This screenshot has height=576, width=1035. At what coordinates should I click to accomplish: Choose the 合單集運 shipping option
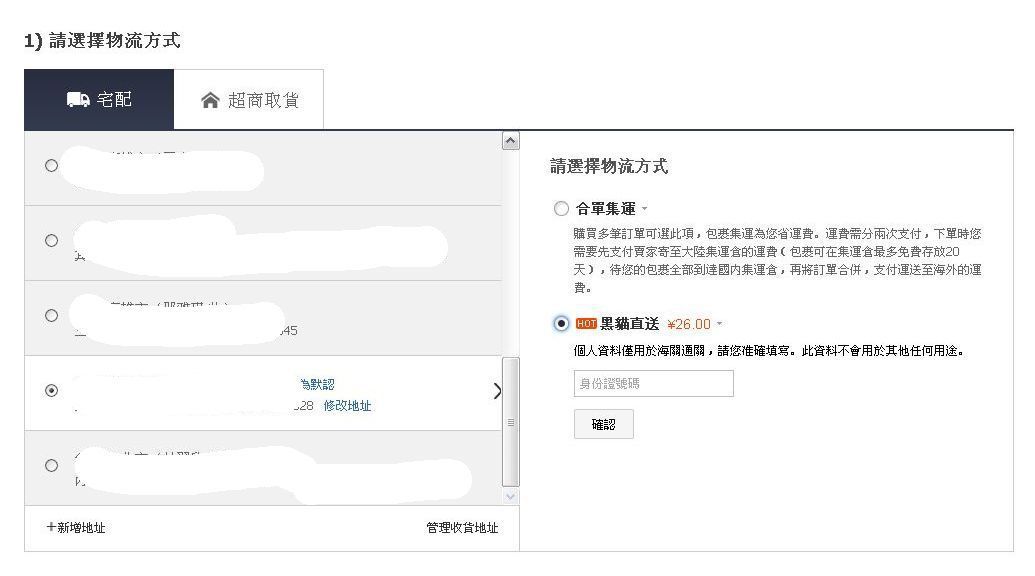pos(561,209)
